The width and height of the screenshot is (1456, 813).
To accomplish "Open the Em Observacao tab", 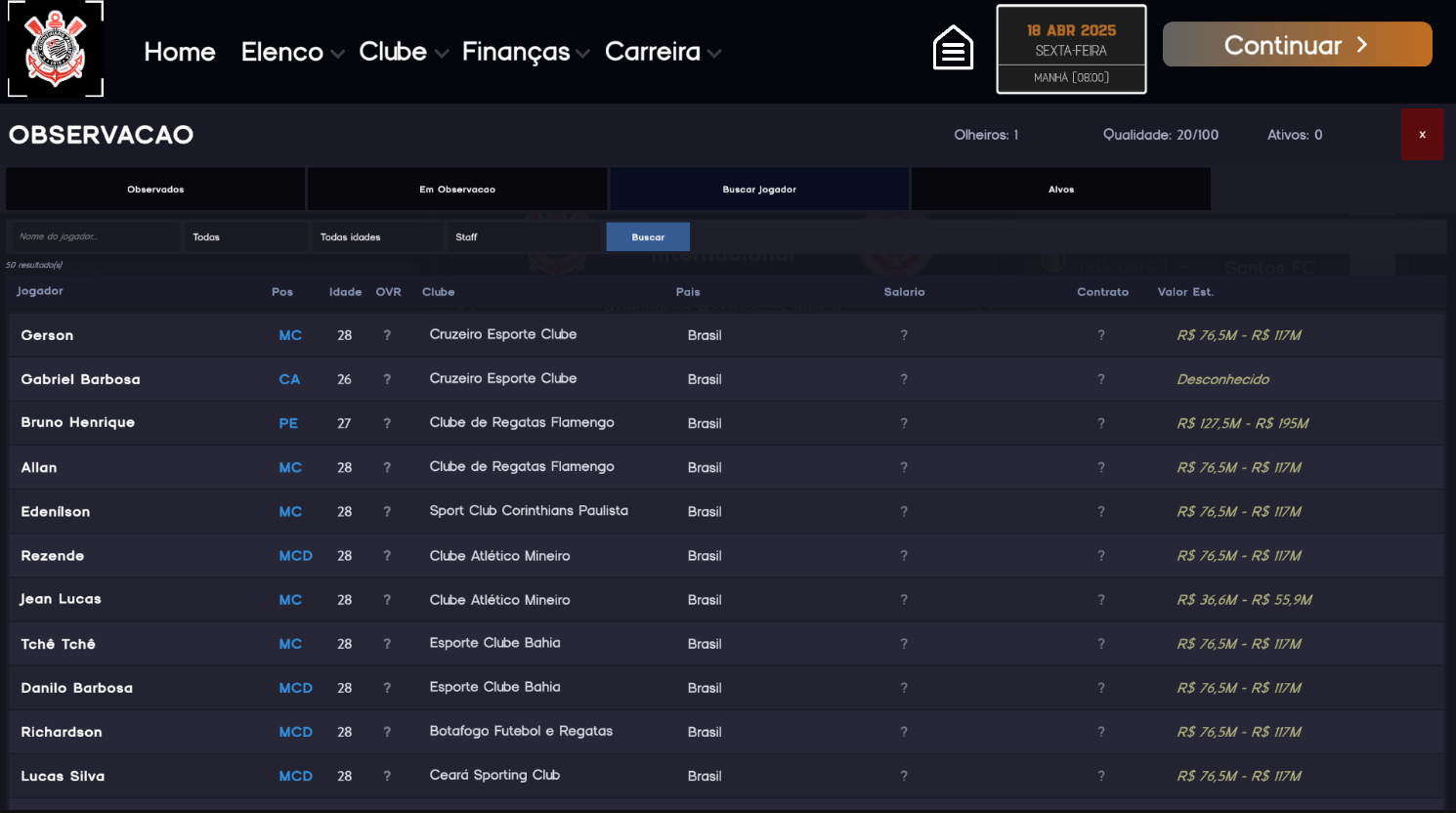I will point(457,190).
